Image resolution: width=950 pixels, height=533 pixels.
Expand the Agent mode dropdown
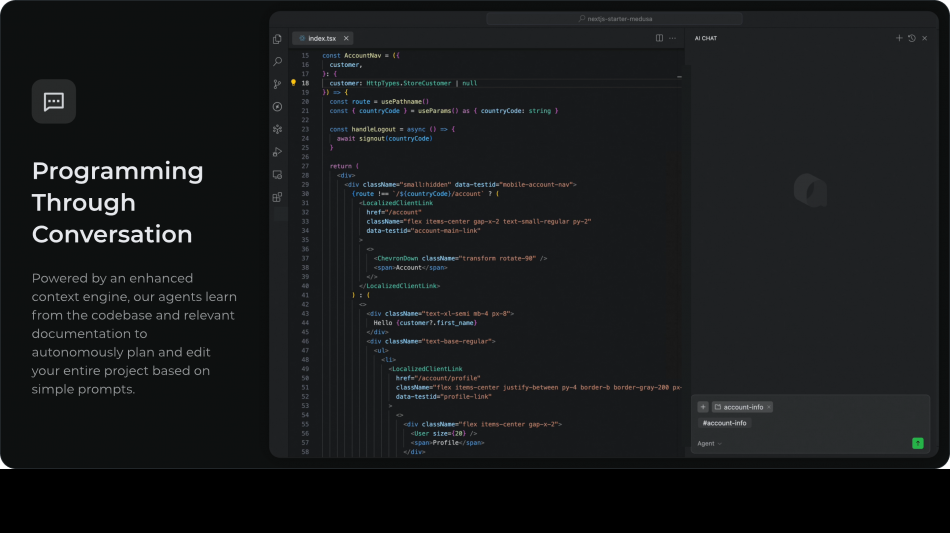pyautogui.click(x=709, y=443)
